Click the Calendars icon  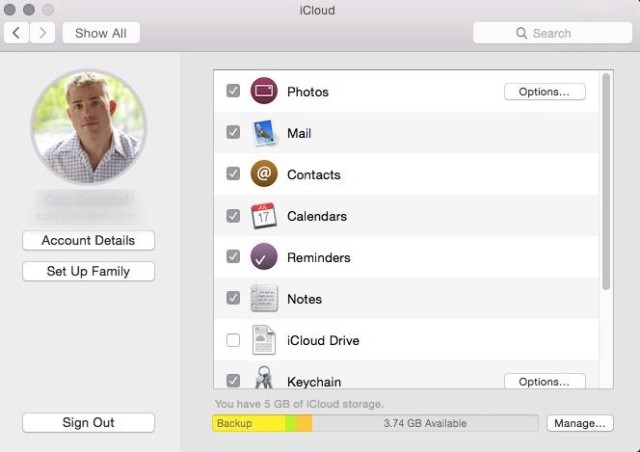[x=264, y=216]
